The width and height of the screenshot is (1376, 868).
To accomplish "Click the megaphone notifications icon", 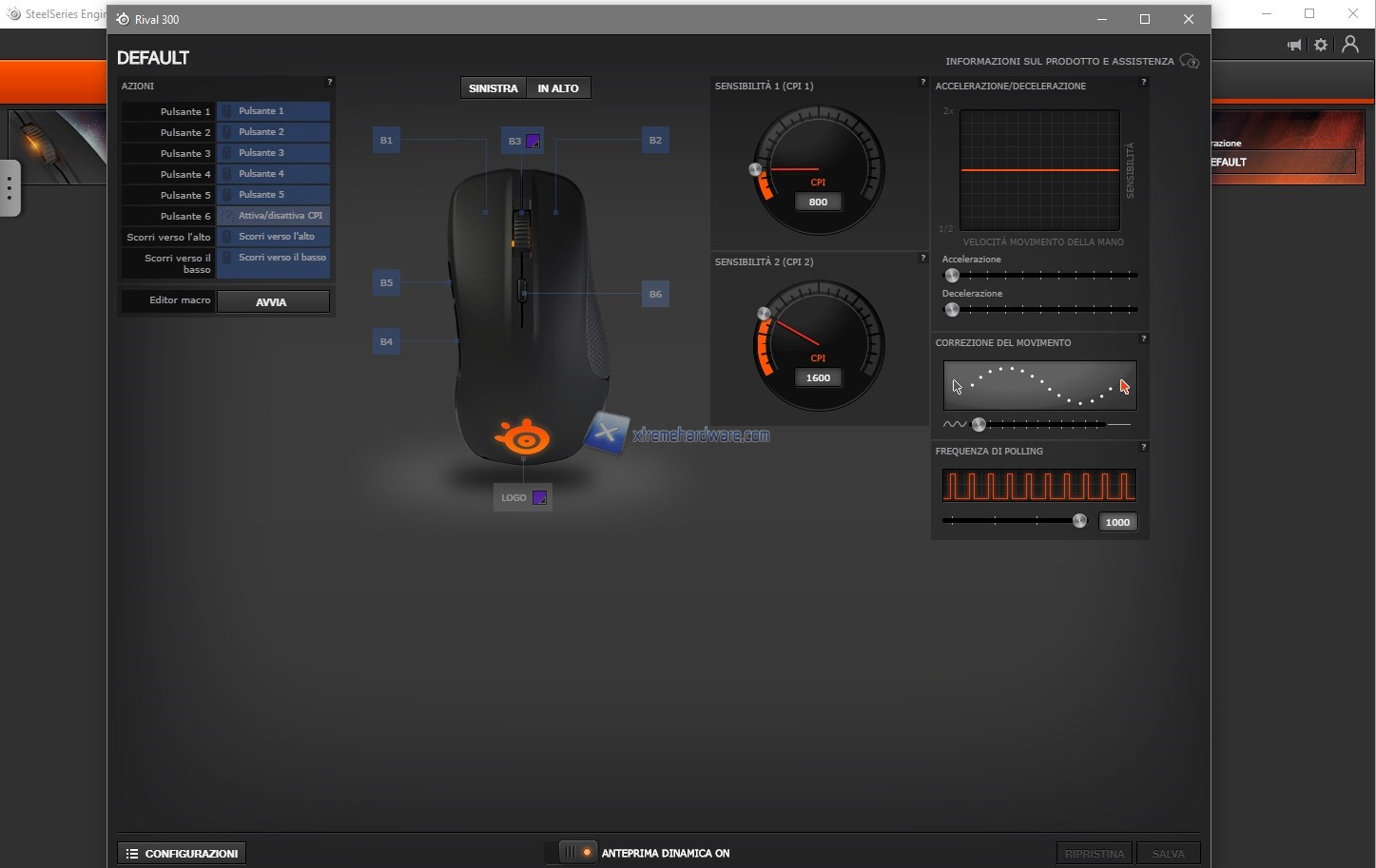I will tap(1294, 45).
